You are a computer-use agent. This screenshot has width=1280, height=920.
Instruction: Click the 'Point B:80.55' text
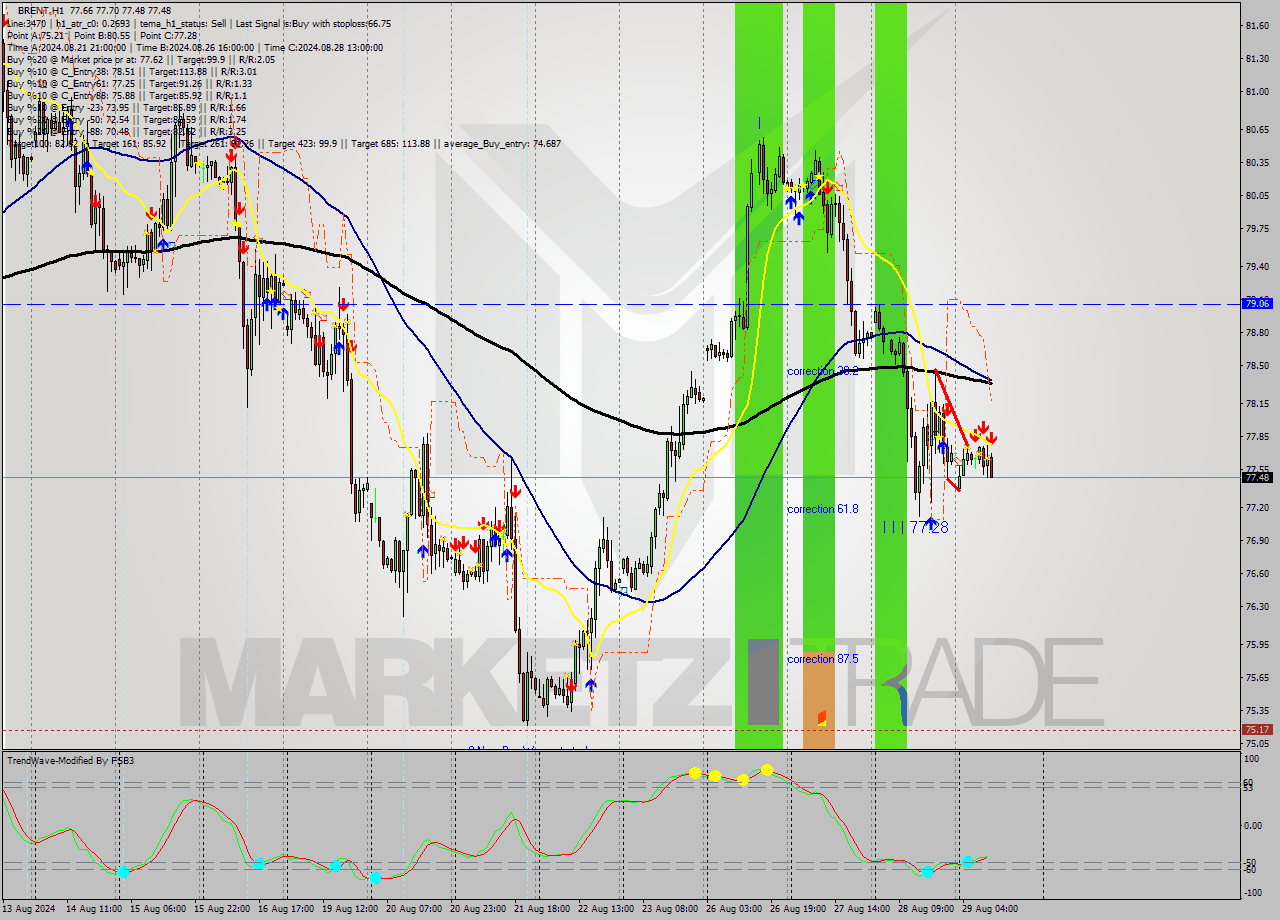(100, 35)
